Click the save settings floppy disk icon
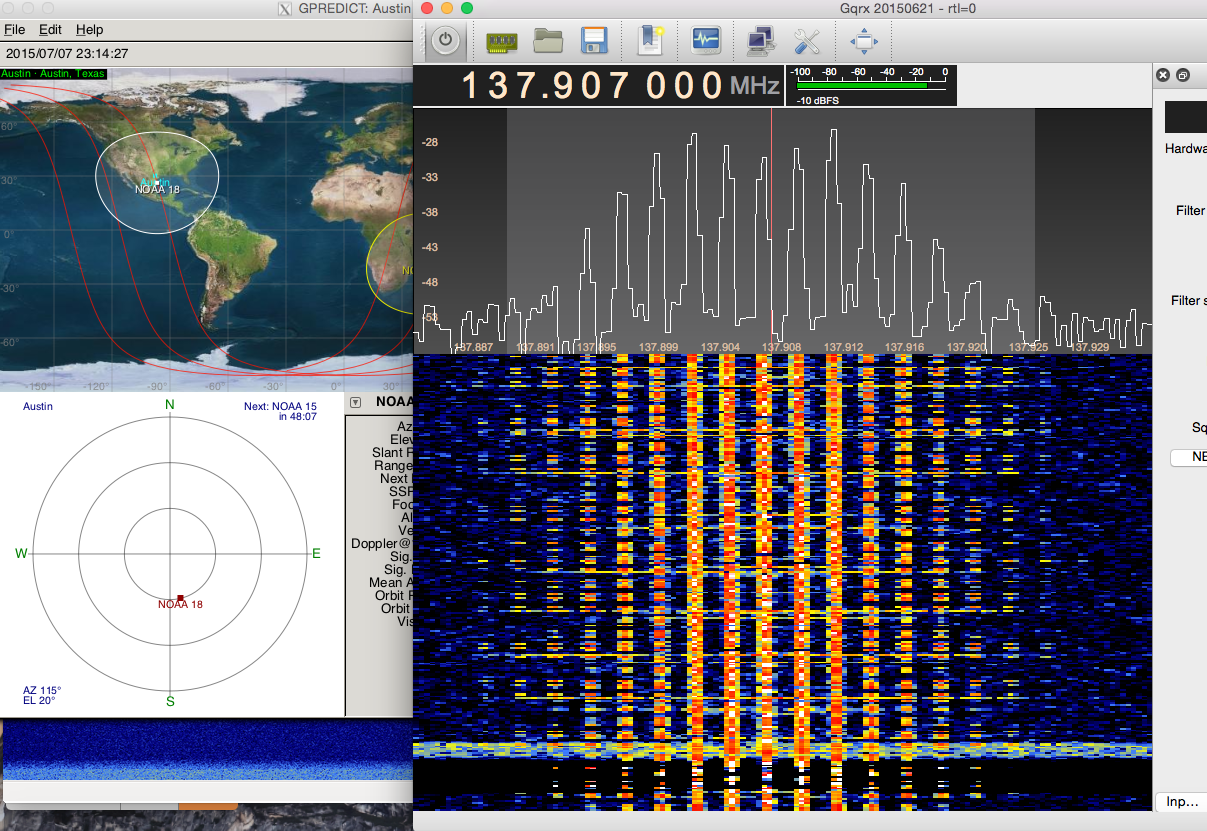 (x=594, y=40)
